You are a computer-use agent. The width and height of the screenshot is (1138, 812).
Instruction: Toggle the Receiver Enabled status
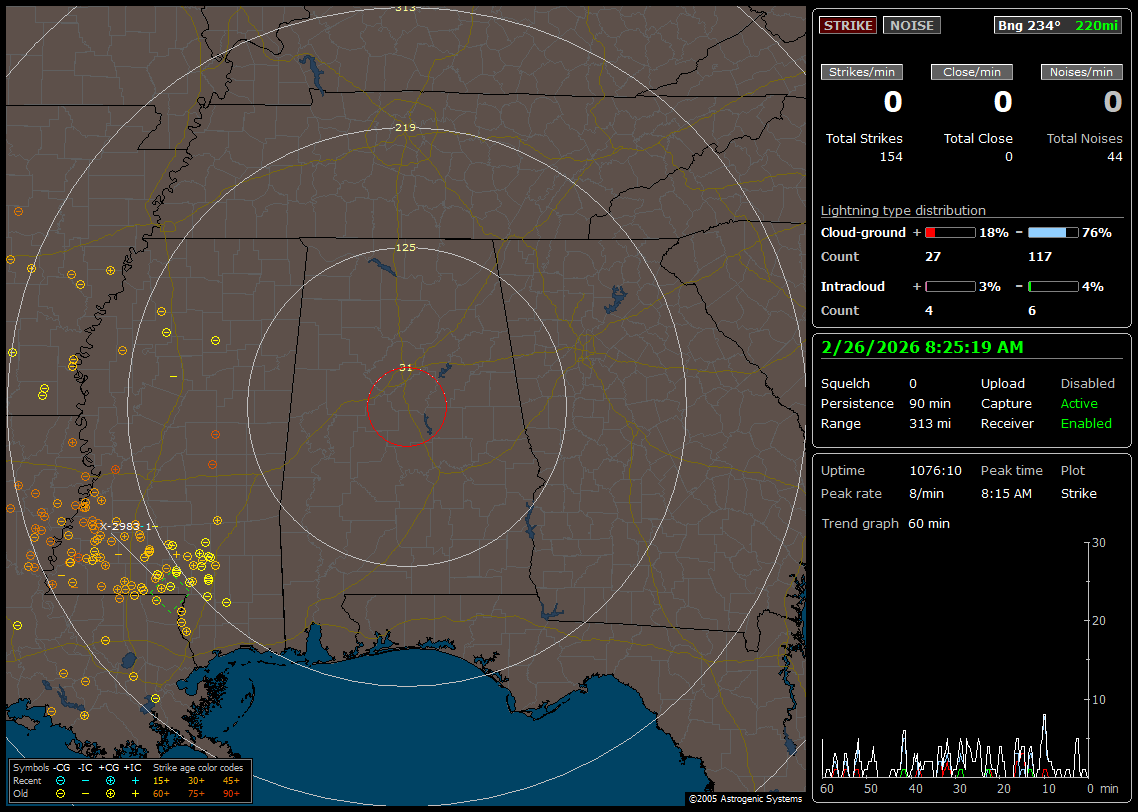coord(1086,424)
